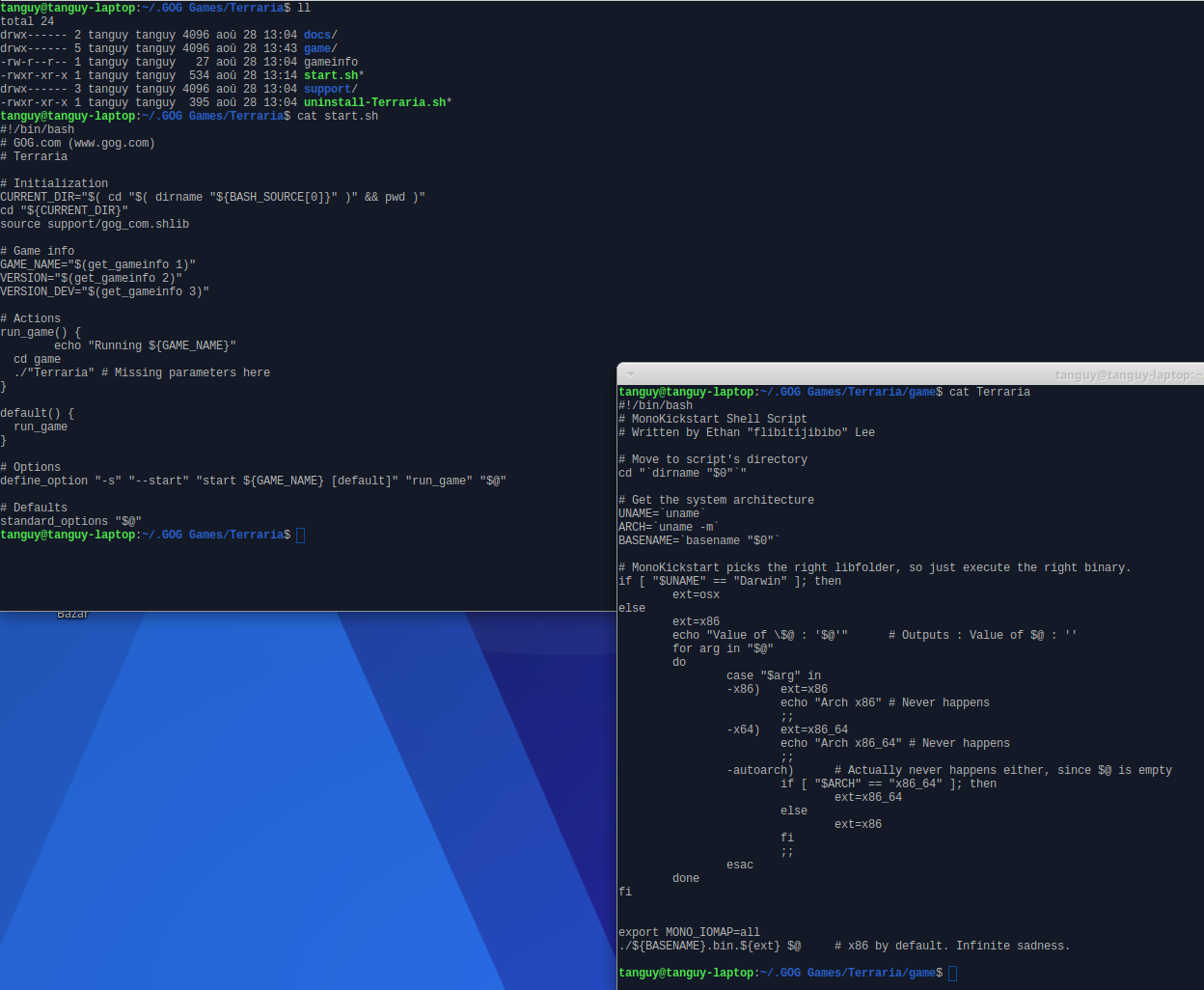Image resolution: width=1204 pixels, height=990 pixels.
Task: Click the 'CURRENT_DIR=' assignment line
Action: coord(212,197)
